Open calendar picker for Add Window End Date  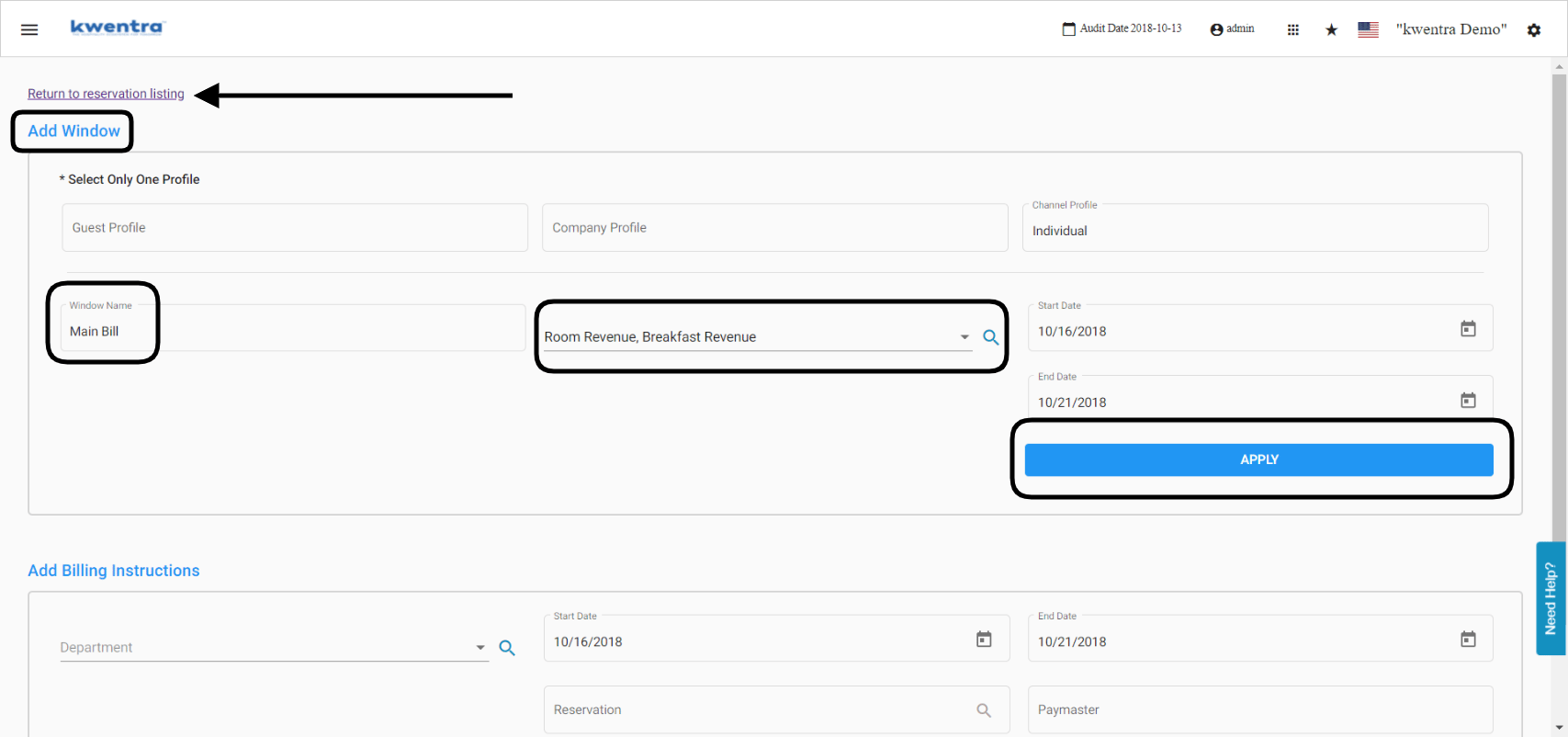(1468, 400)
